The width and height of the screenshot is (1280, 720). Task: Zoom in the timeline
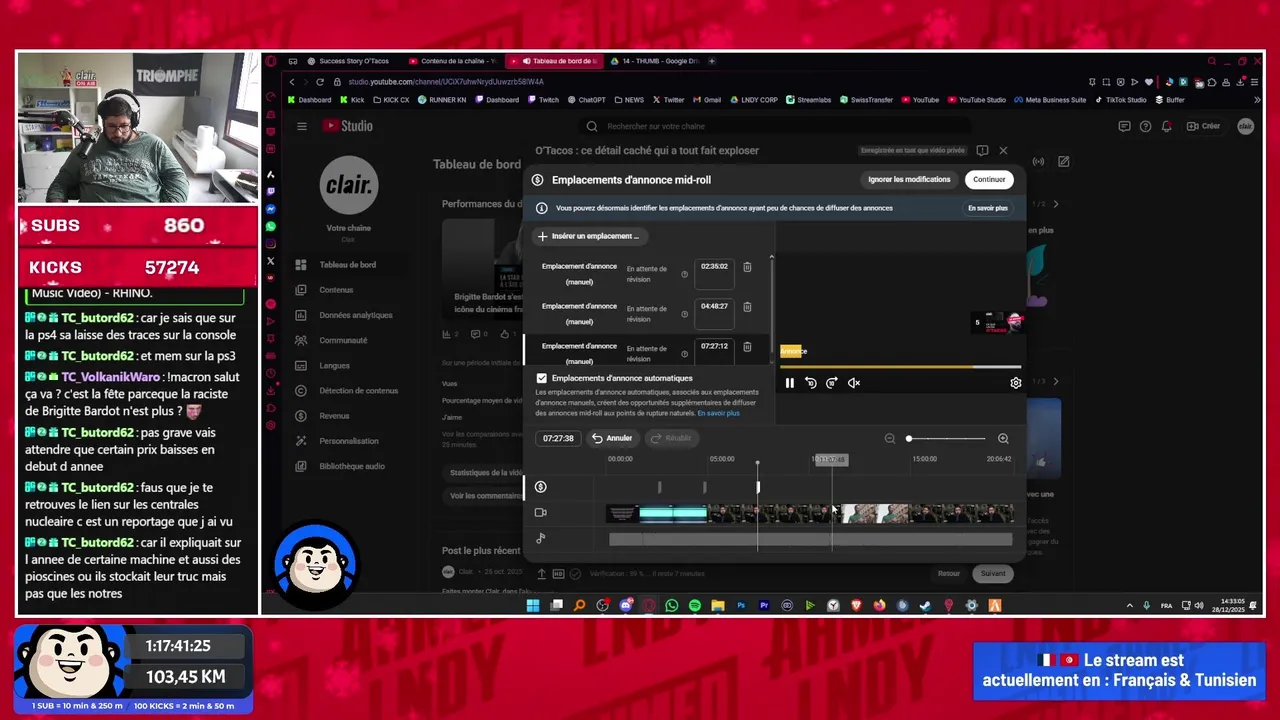[1003, 438]
